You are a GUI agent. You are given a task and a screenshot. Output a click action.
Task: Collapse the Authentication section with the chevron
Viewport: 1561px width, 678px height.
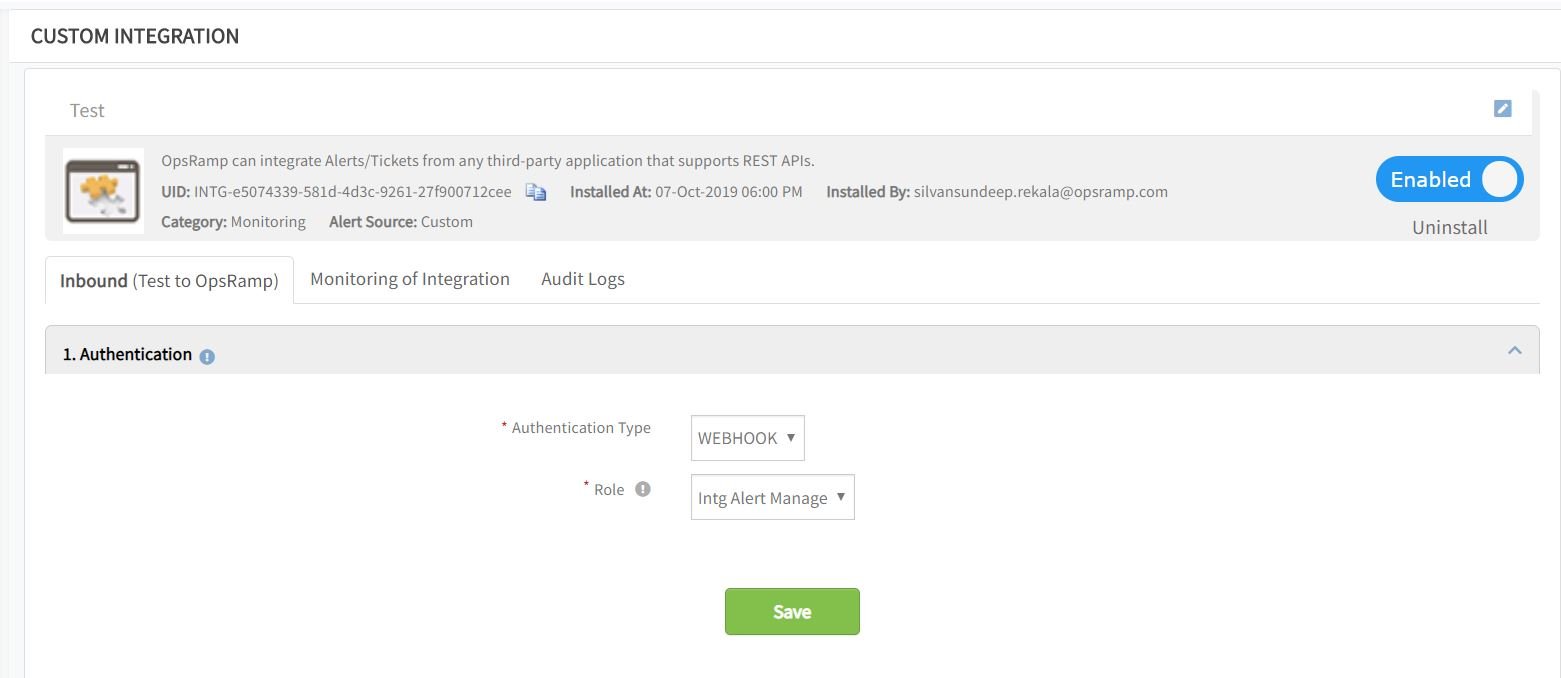click(x=1515, y=350)
